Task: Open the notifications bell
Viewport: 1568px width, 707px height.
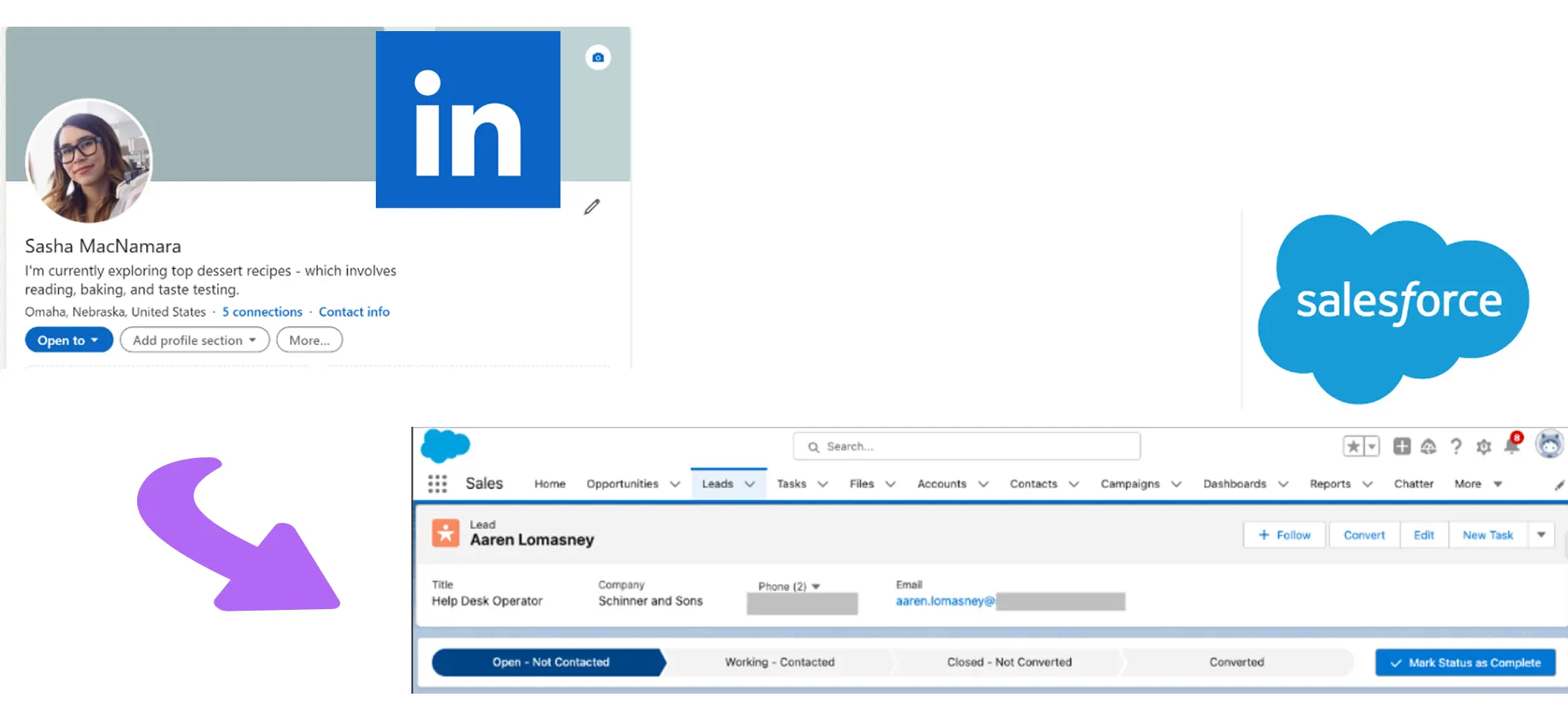Action: (1512, 445)
